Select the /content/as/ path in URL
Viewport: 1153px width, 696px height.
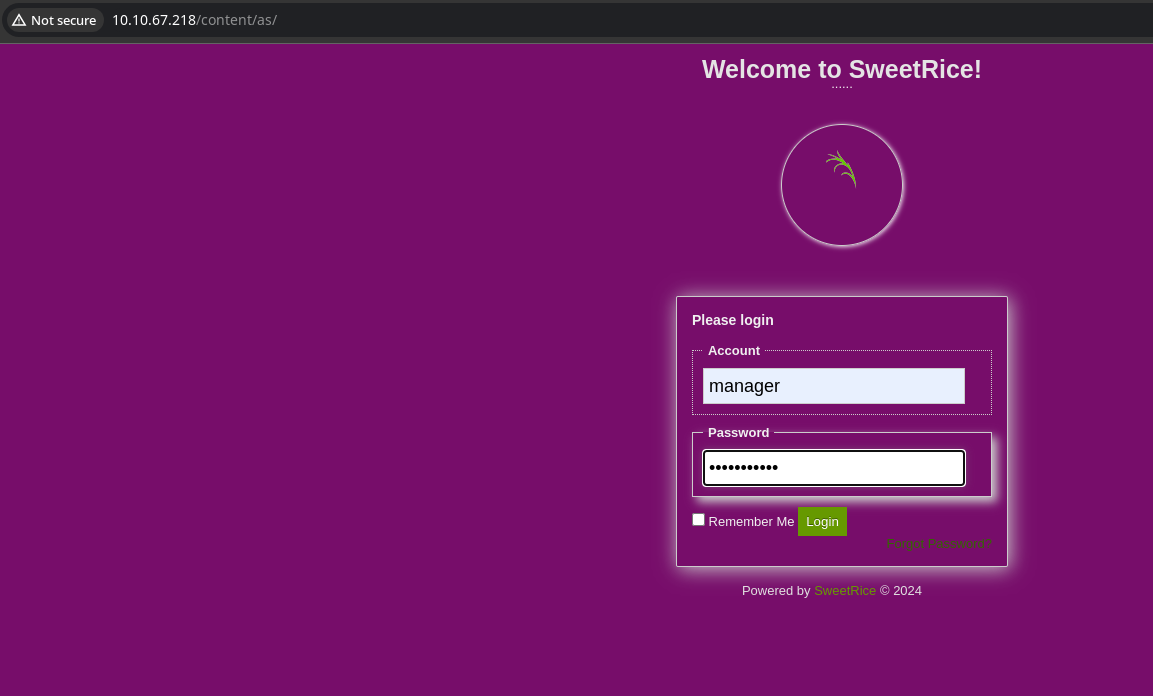tap(237, 20)
